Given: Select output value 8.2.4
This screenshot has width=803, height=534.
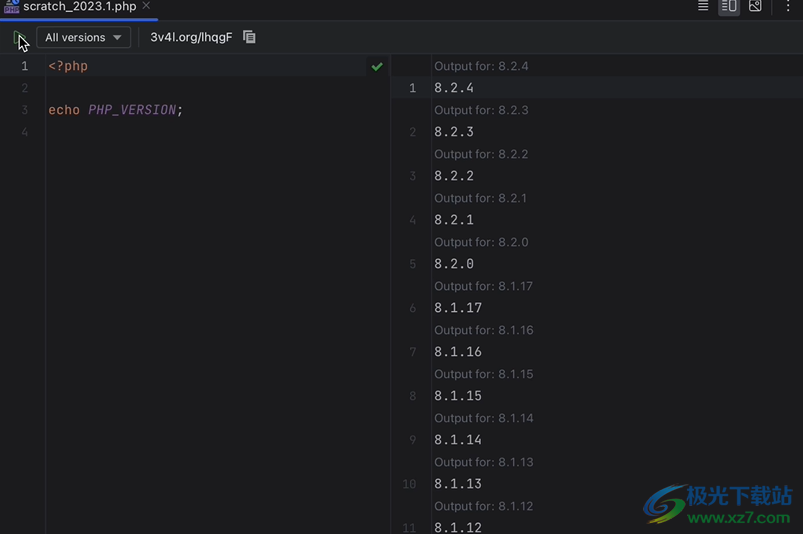Looking at the screenshot, I should click(454, 88).
